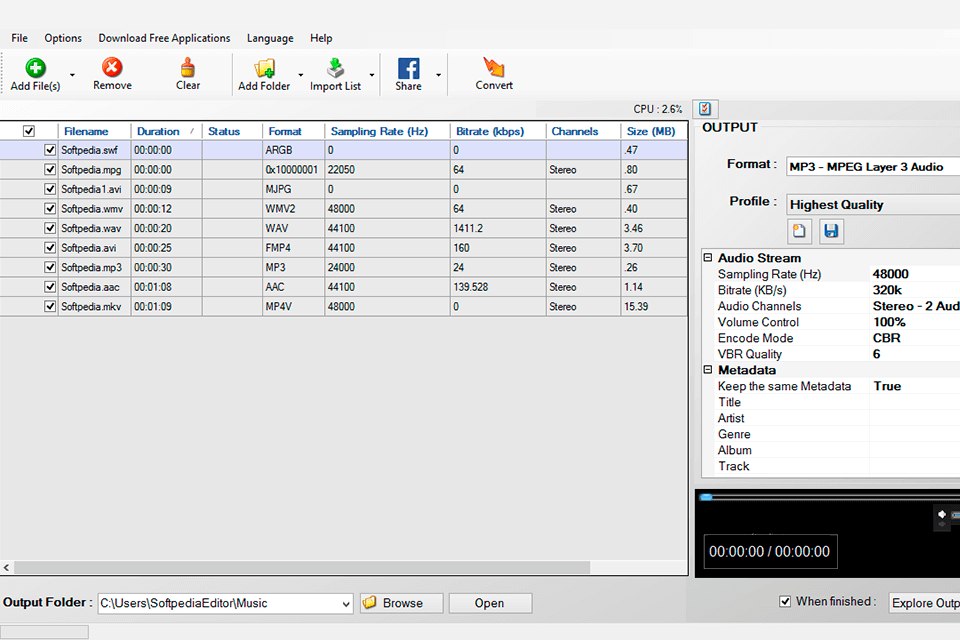Open the output folder with the Open button
Screen dimensions: 960x640
pyautogui.click(x=489, y=603)
